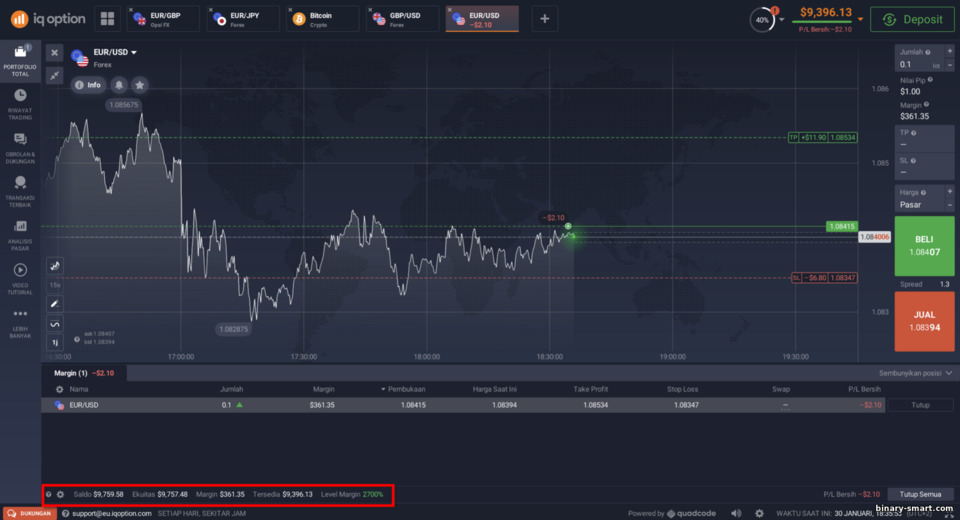Screen dimensions: 960x520
Task: Expand account balance $9,396.13 dropdown
Action: coord(860,20)
